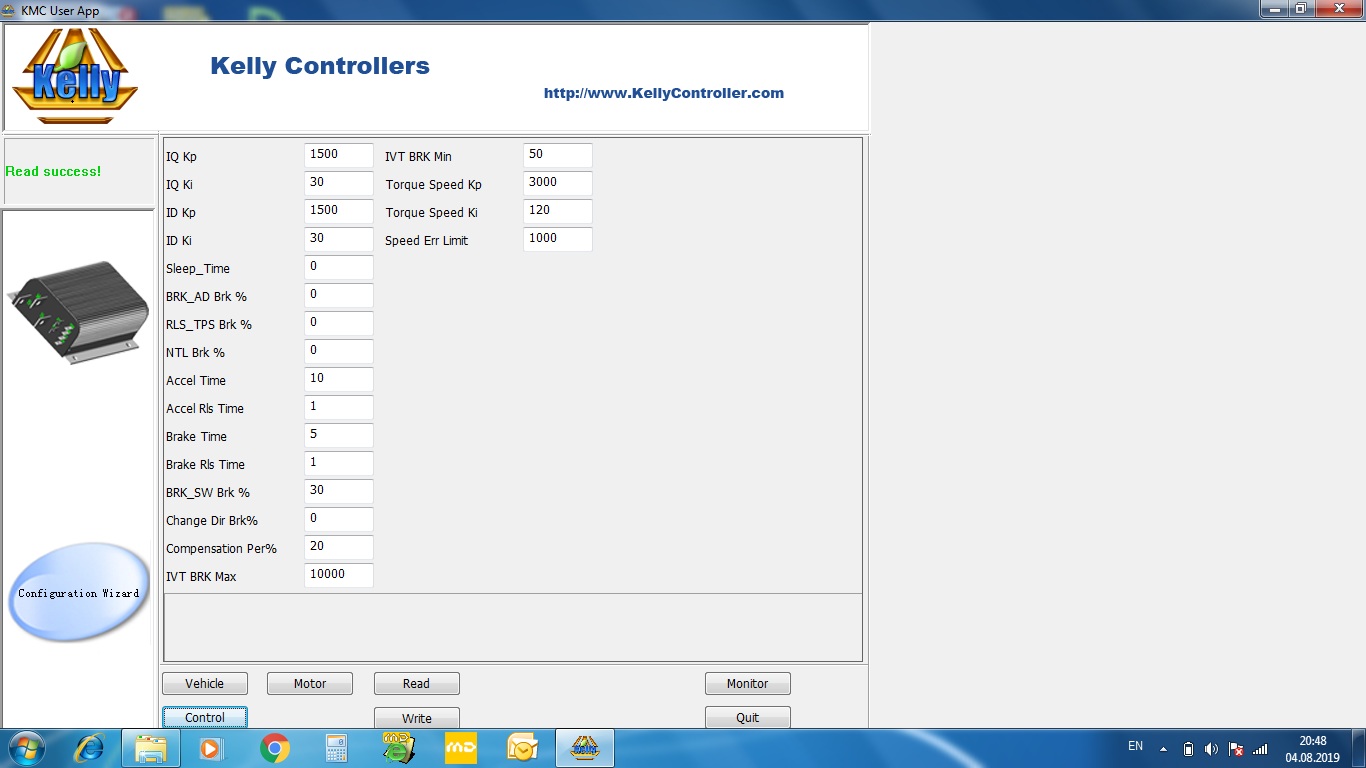Click the Windows Start orb
1366x768 pixels.
[27, 748]
